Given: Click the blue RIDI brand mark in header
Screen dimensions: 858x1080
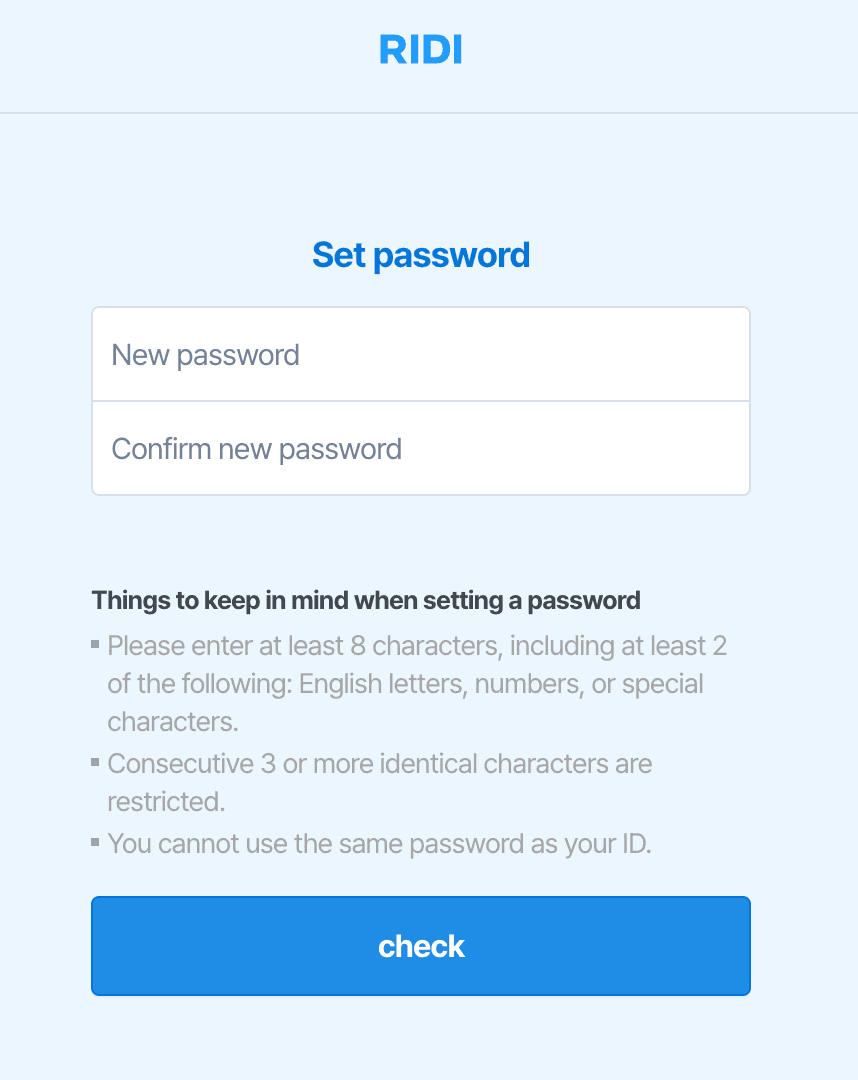Looking at the screenshot, I should point(421,49).
